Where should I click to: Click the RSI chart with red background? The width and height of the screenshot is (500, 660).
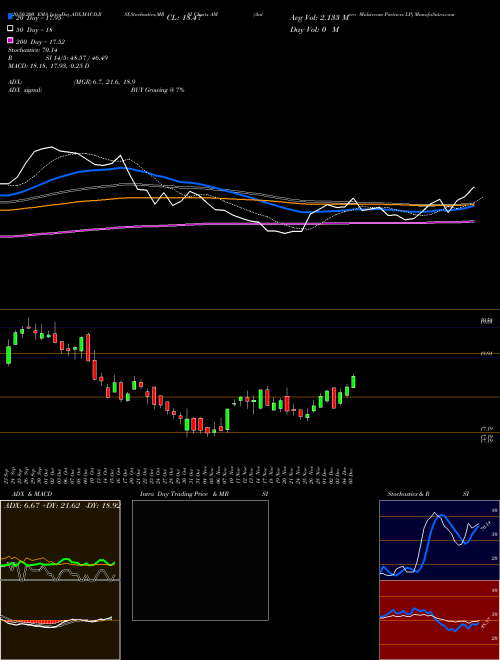(x=439, y=620)
